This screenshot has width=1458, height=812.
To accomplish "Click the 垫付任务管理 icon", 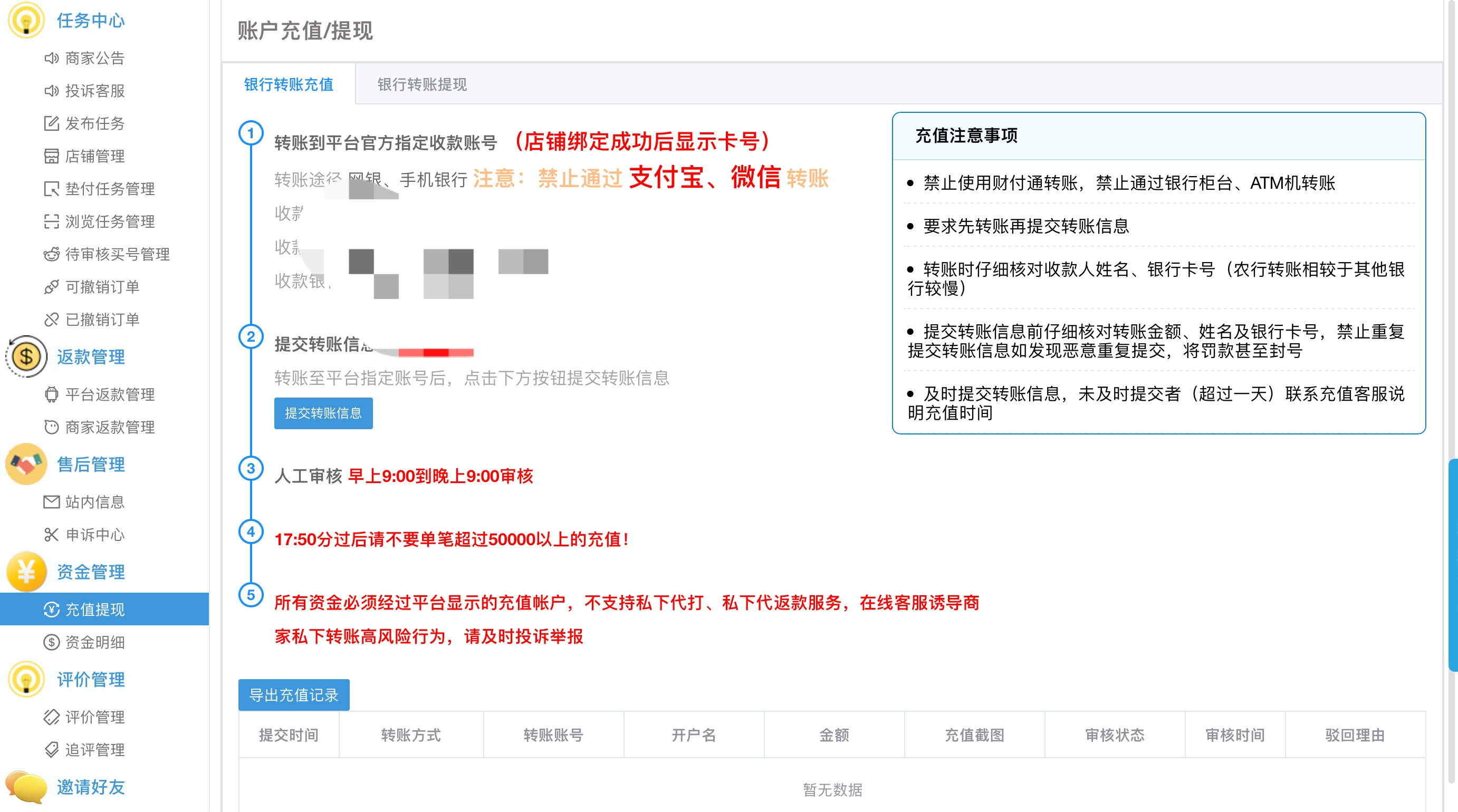I will pos(52,189).
